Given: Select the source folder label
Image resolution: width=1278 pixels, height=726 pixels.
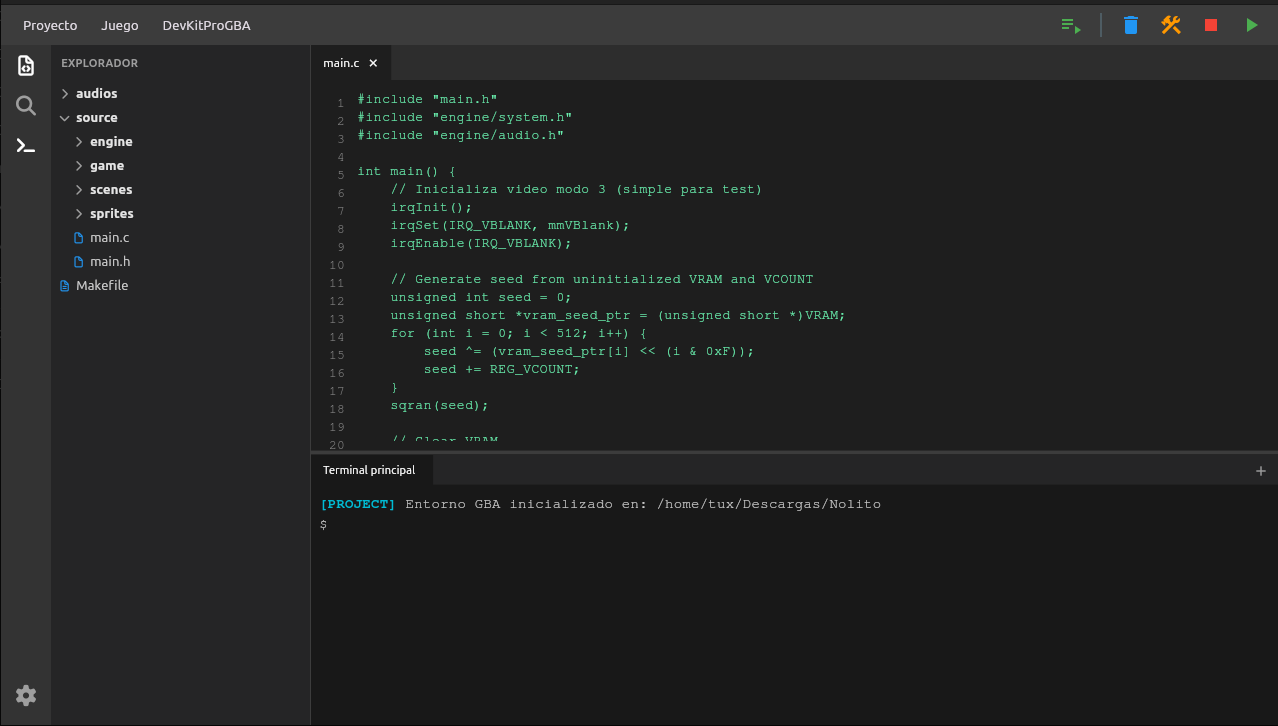Looking at the screenshot, I should tap(97, 118).
